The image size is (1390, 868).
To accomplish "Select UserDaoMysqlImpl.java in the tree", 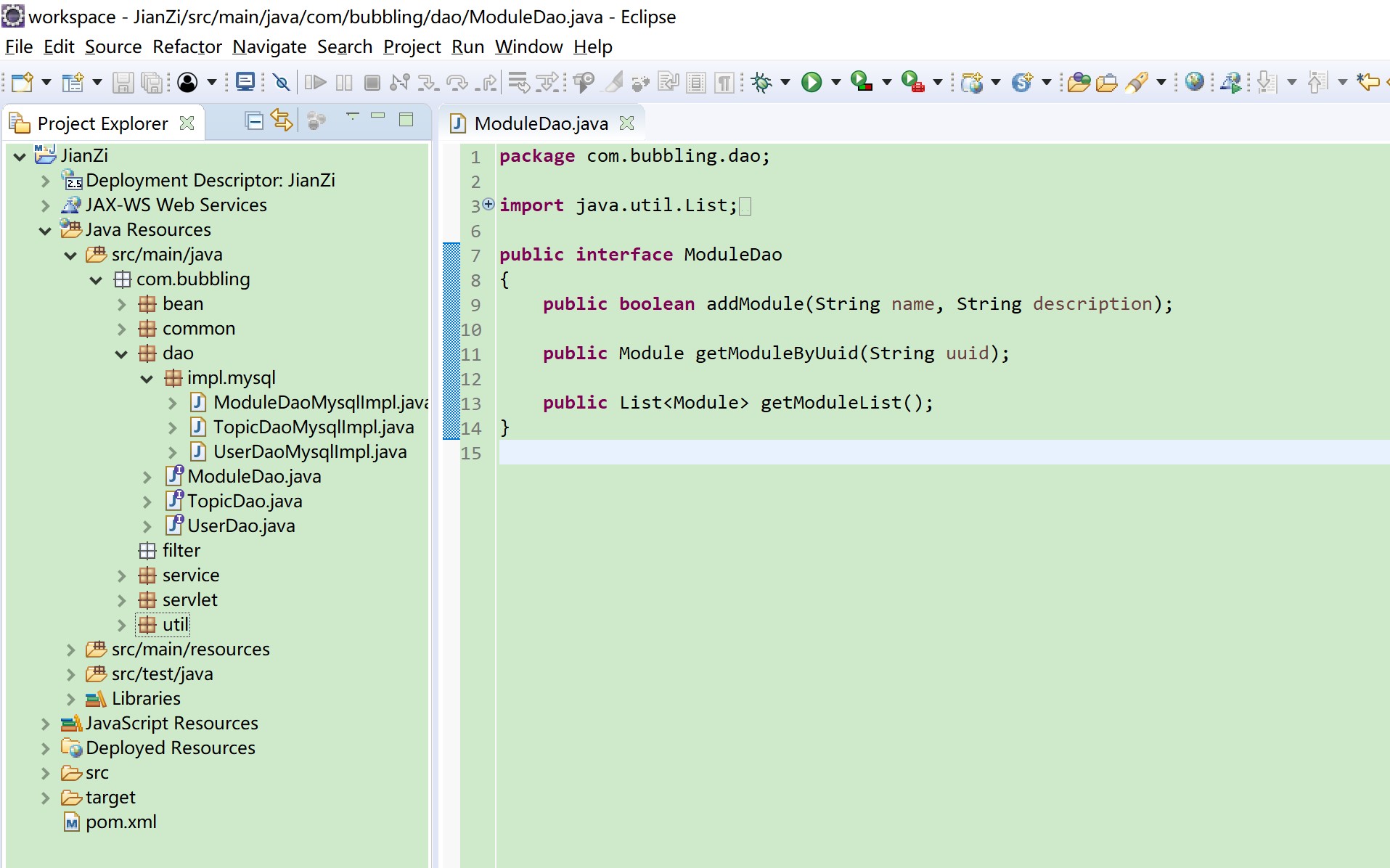I will click(310, 451).
